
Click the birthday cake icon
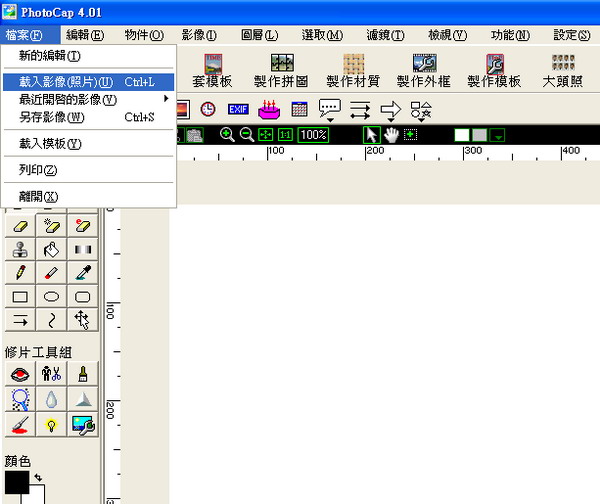[268, 109]
